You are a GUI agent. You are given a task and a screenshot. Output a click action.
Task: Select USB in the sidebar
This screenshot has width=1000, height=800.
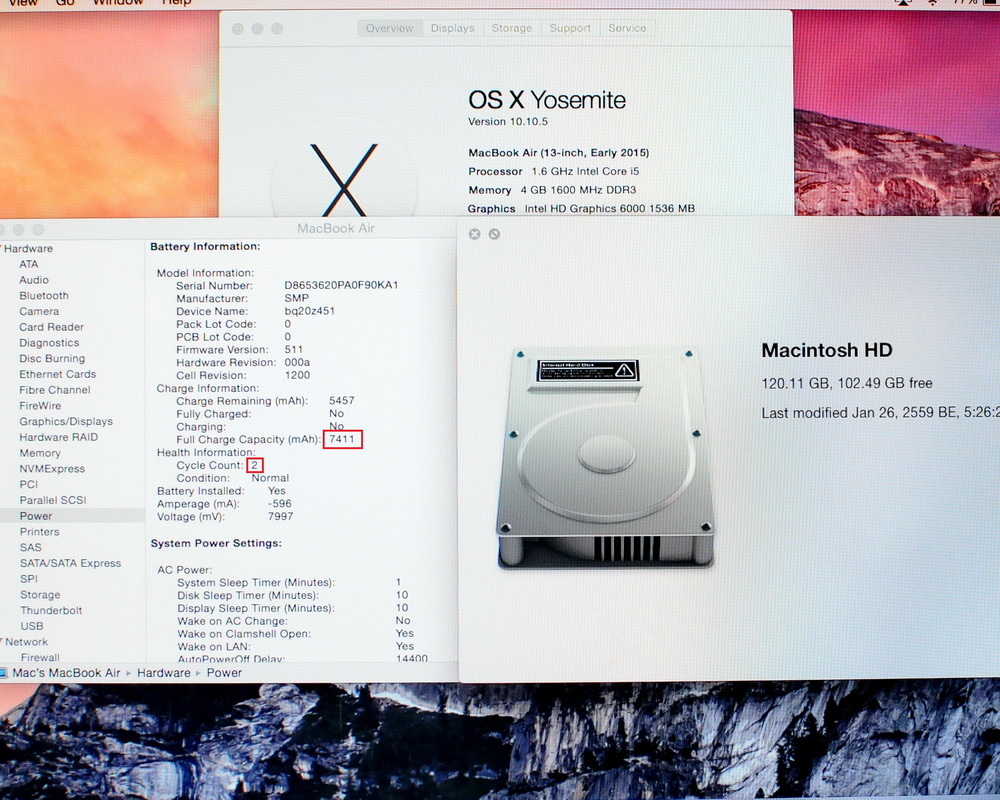32,626
